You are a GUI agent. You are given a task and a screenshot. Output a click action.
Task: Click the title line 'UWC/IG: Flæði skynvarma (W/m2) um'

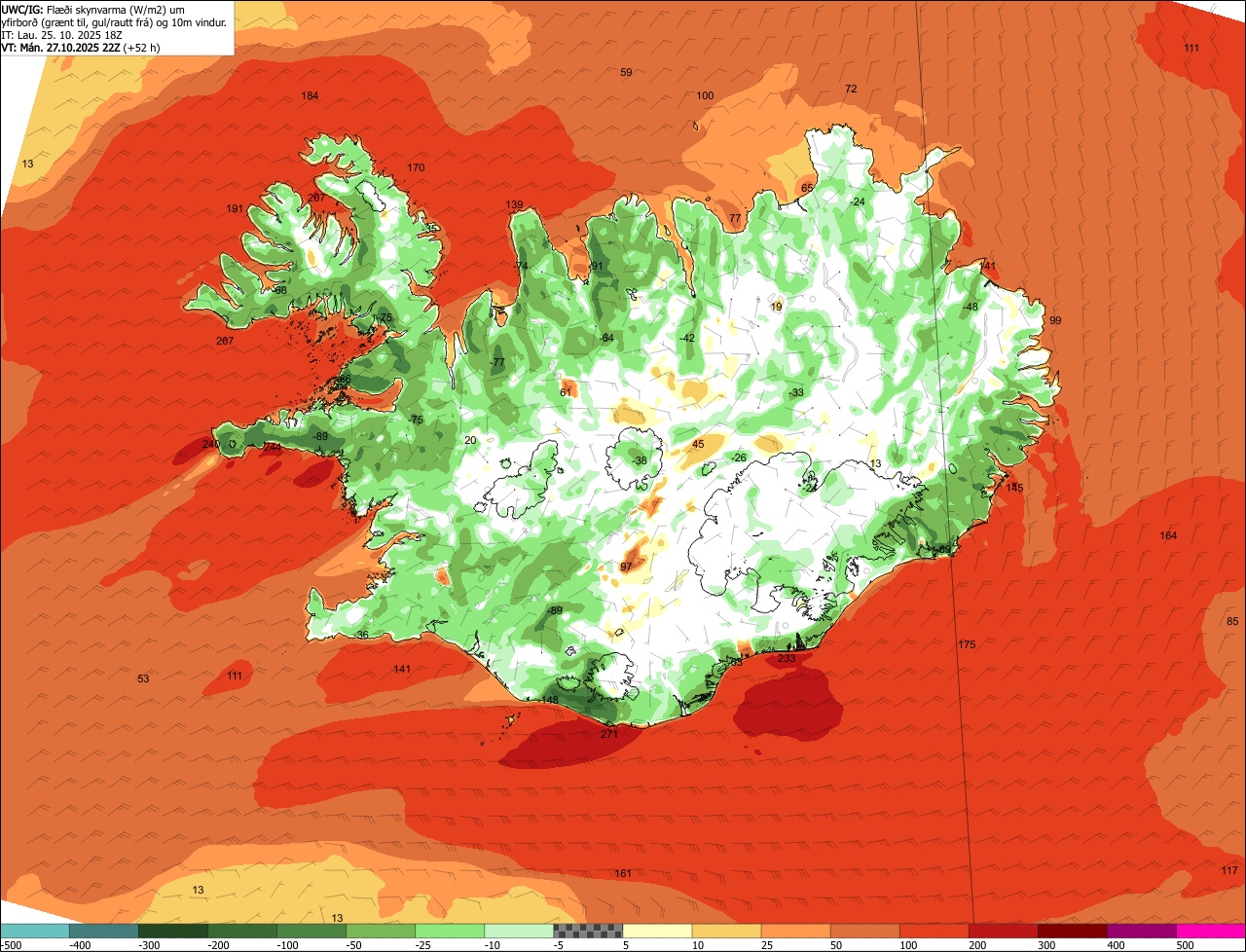pyautogui.click(x=93, y=9)
